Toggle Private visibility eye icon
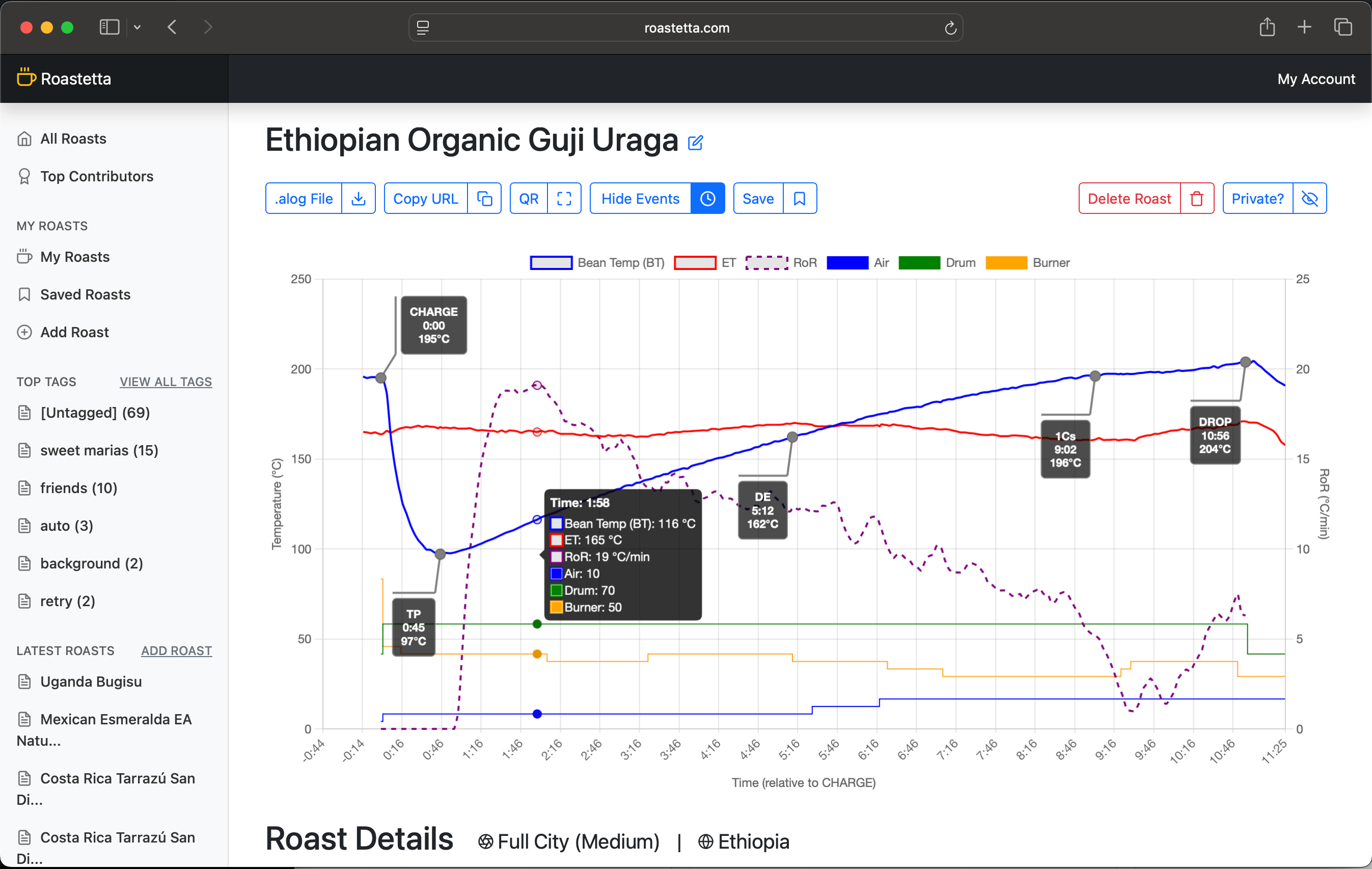1372x869 pixels. click(1309, 199)
